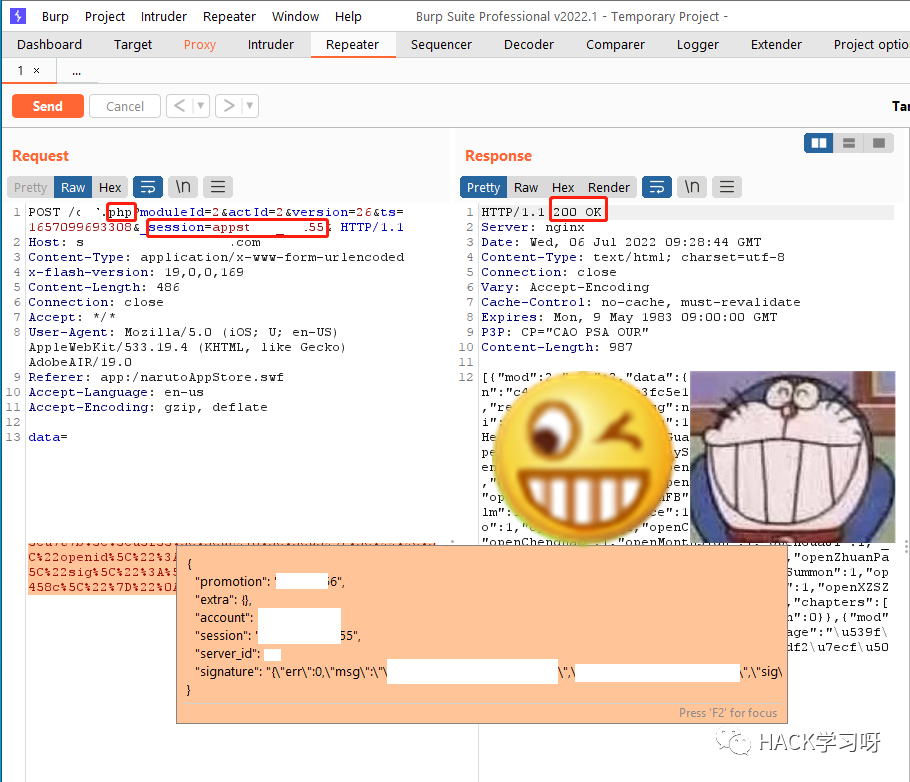
Task: Switch to the Sequencer tab
Action: 441,45
